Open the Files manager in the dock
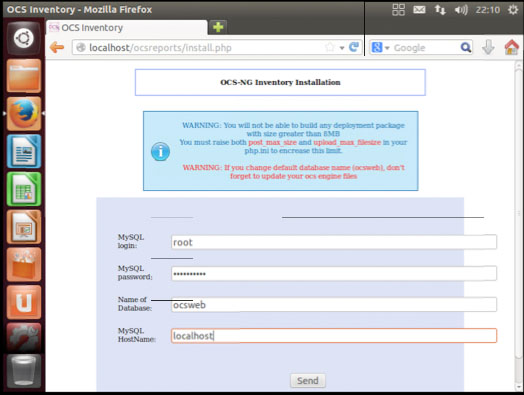This screenshot has height=395, width=524. pos(24,76)
